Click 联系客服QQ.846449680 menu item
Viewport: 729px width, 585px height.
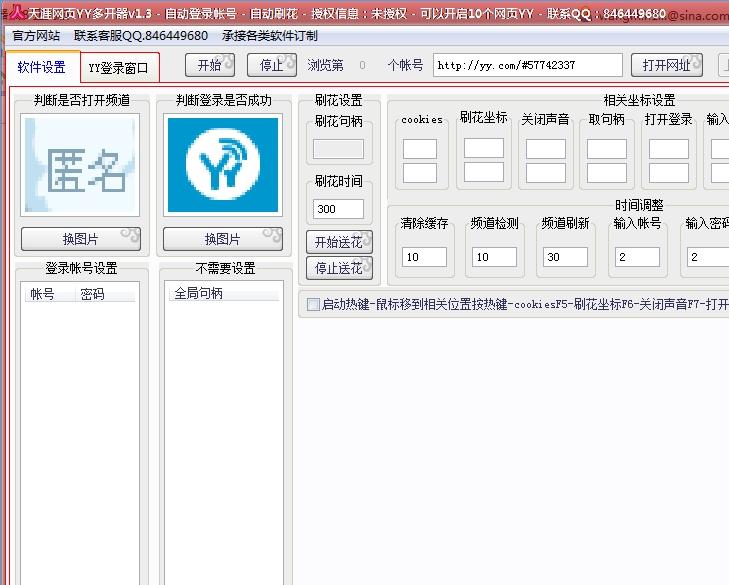(x=141, y=35)
